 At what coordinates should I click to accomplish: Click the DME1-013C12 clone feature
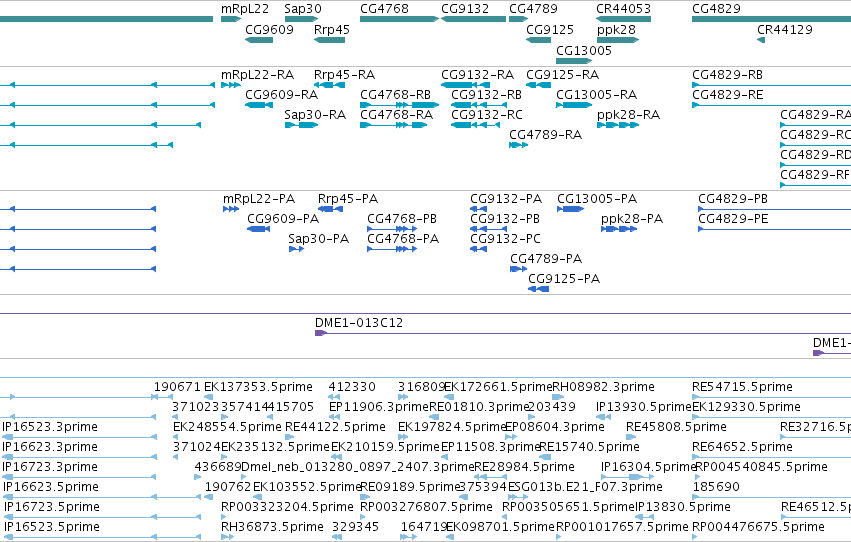pos(583,333)
